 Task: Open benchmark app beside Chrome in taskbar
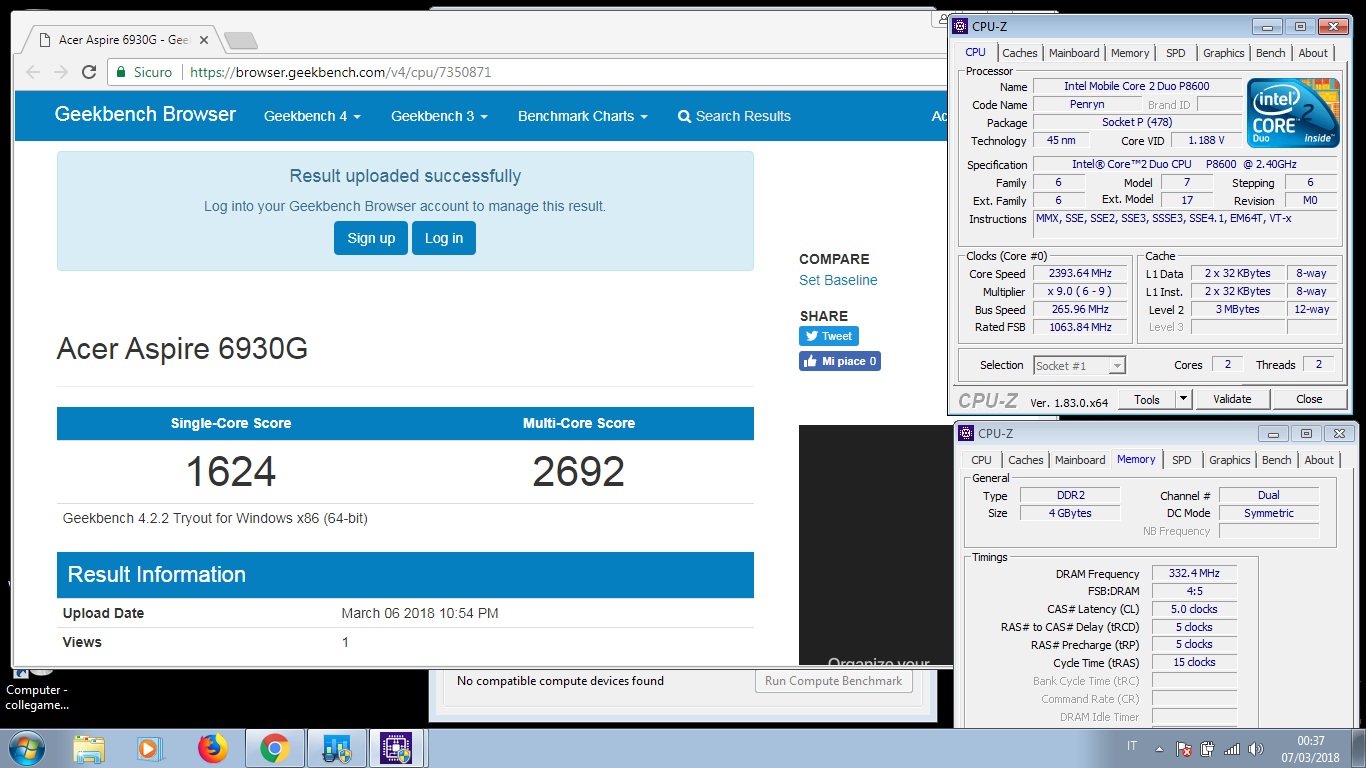point(336,748)
